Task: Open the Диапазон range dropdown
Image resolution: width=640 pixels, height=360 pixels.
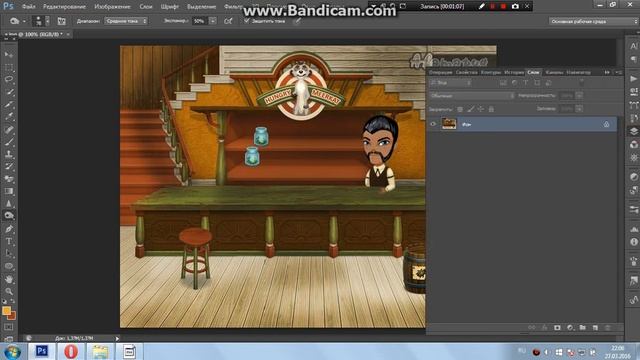Action: [126, 21]
